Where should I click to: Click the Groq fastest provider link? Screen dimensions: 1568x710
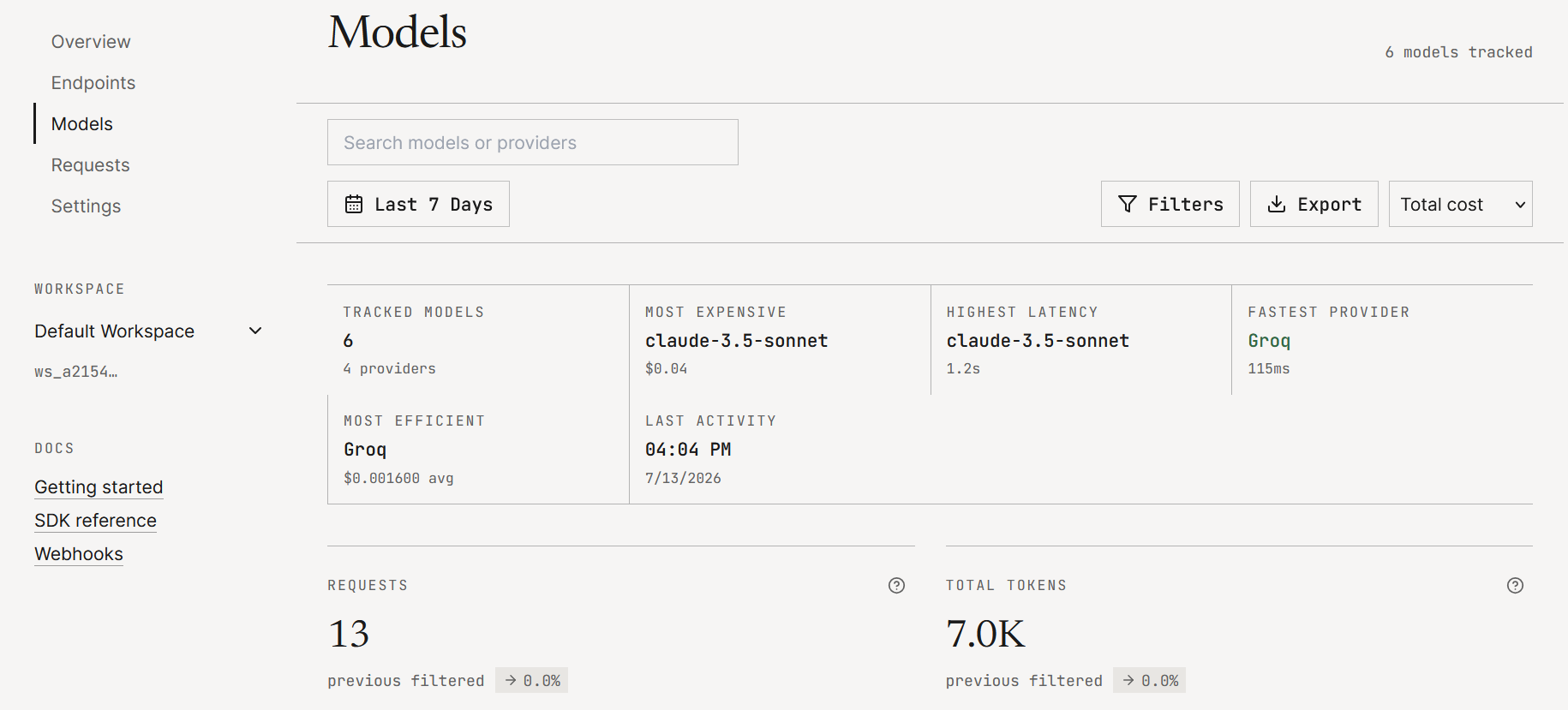[x=1269, y=340]
